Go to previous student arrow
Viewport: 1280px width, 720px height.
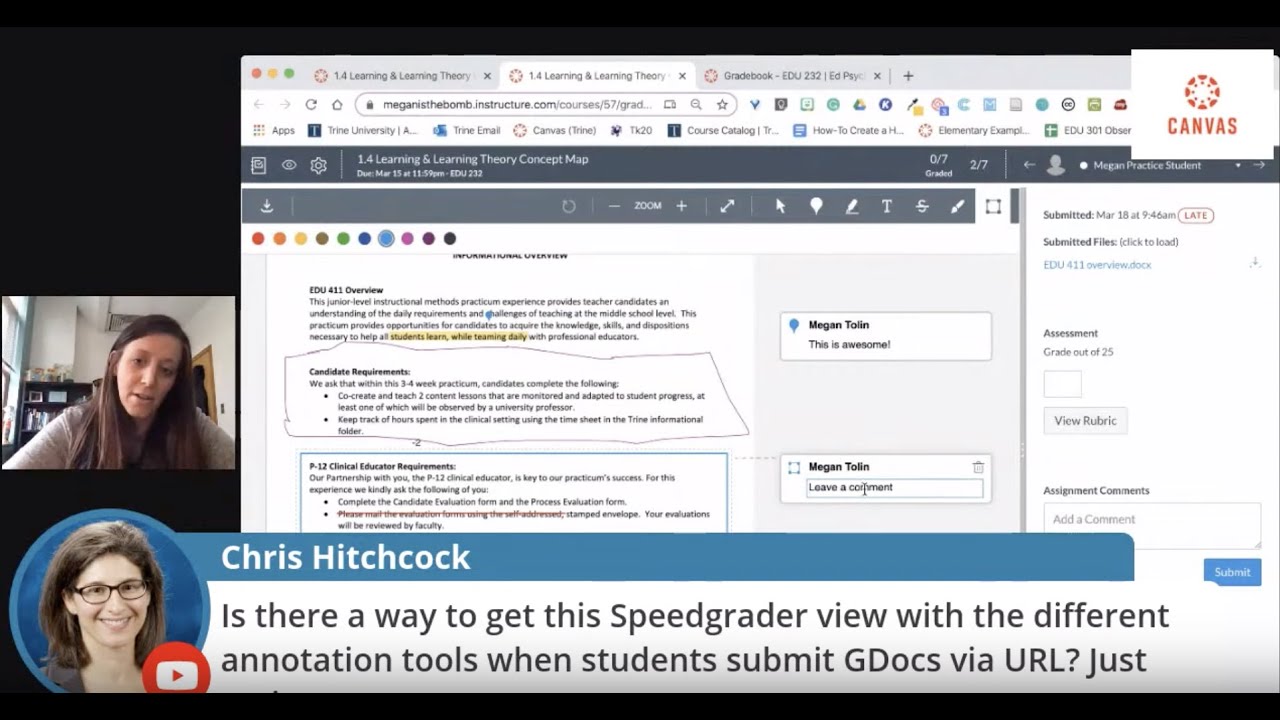pyautogui.click(x=1028, y=165)
